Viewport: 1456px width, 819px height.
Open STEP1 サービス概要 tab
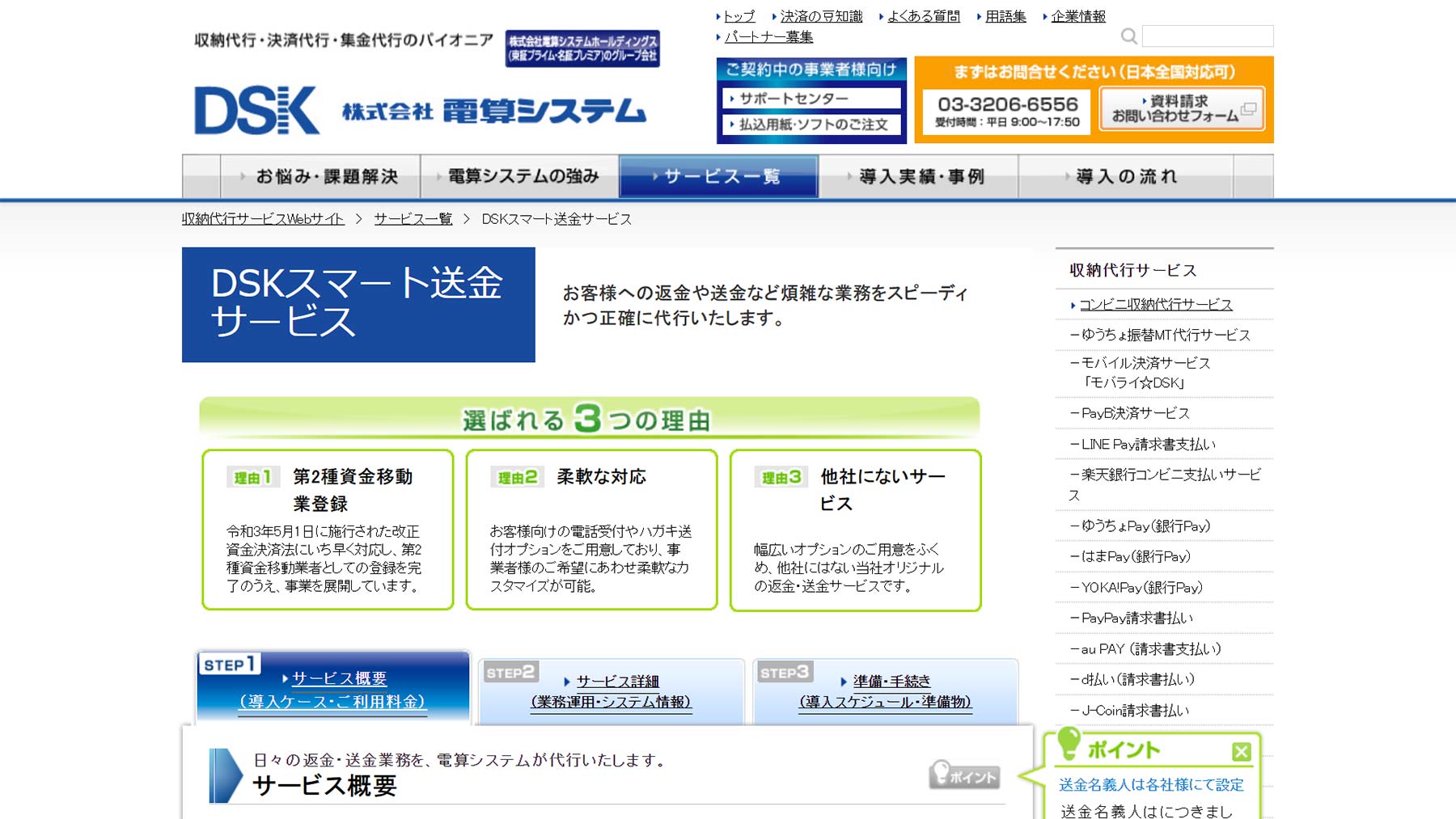tap(333, 687)
